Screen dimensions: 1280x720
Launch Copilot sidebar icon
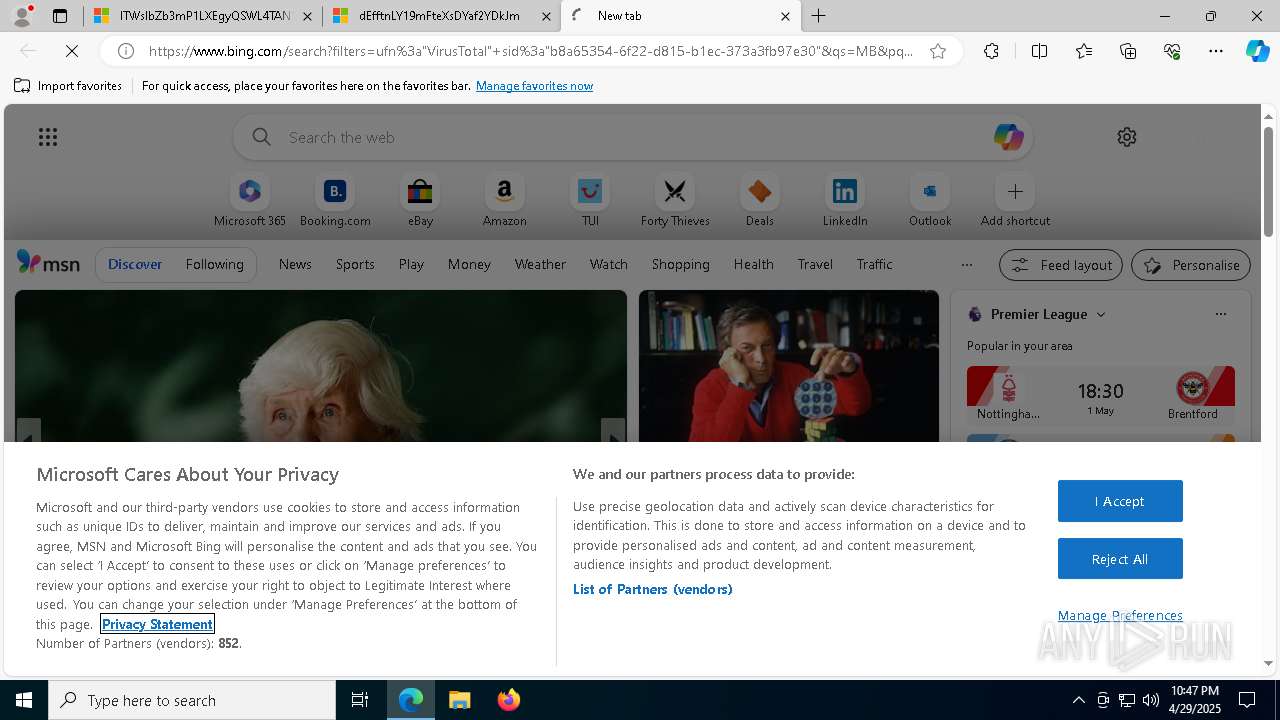(x=1257, y=51)
